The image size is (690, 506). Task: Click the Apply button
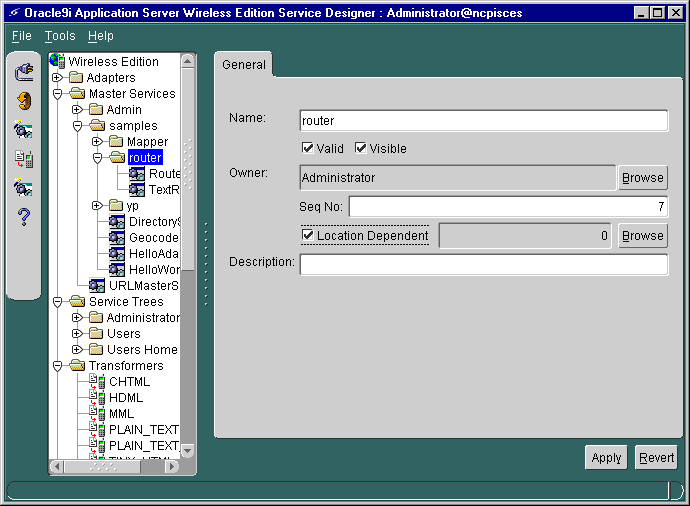(x=606, y=458)
